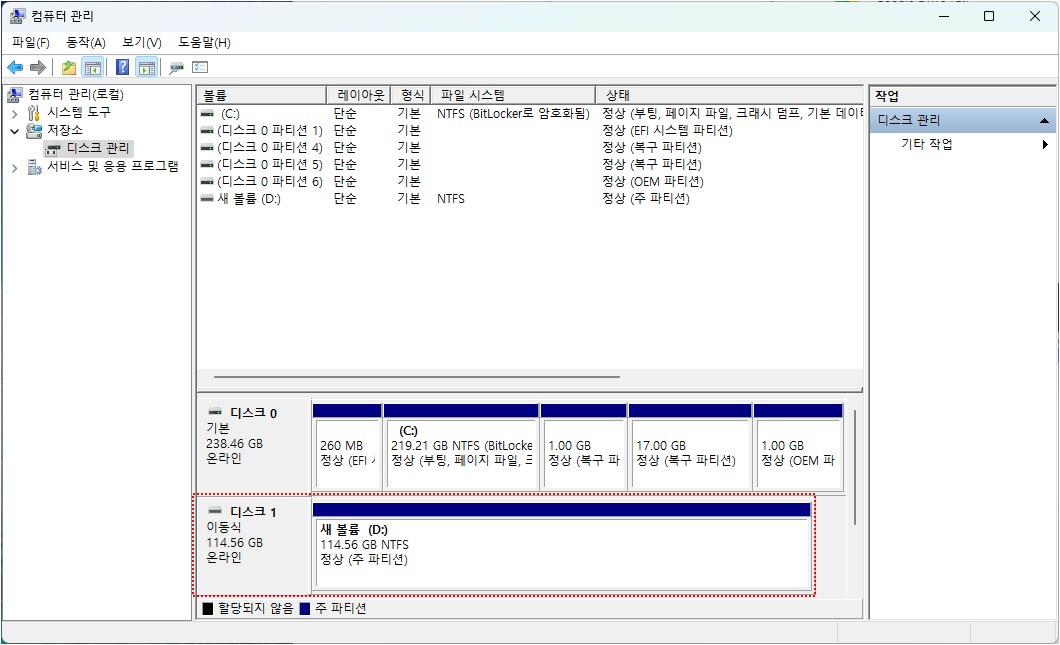Click '정상 (OEM 파티션)' status text
Screen dimensions: 1060x645
(x=653, y=181)
